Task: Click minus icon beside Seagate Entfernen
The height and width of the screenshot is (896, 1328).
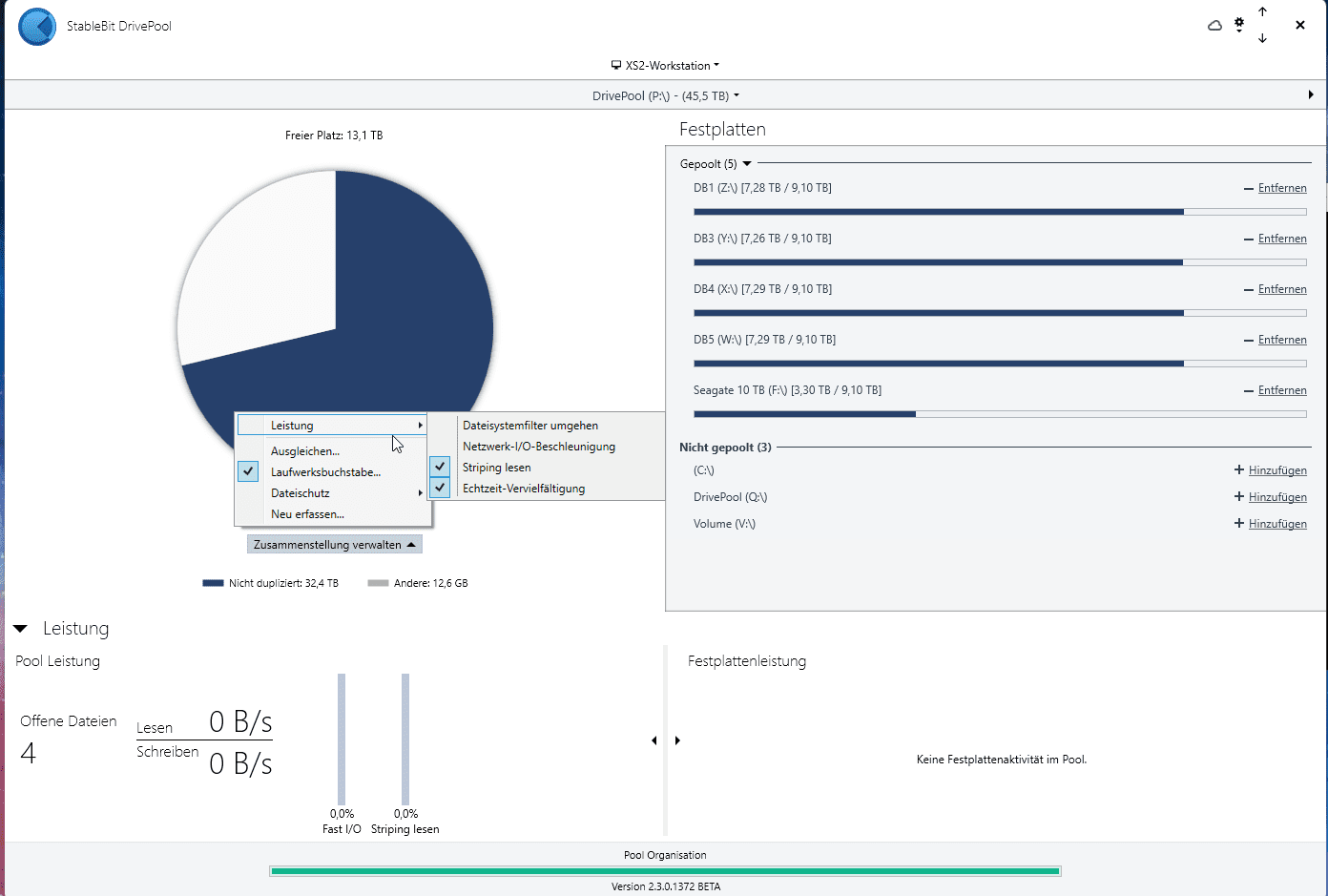Action: coord(1249,391)
